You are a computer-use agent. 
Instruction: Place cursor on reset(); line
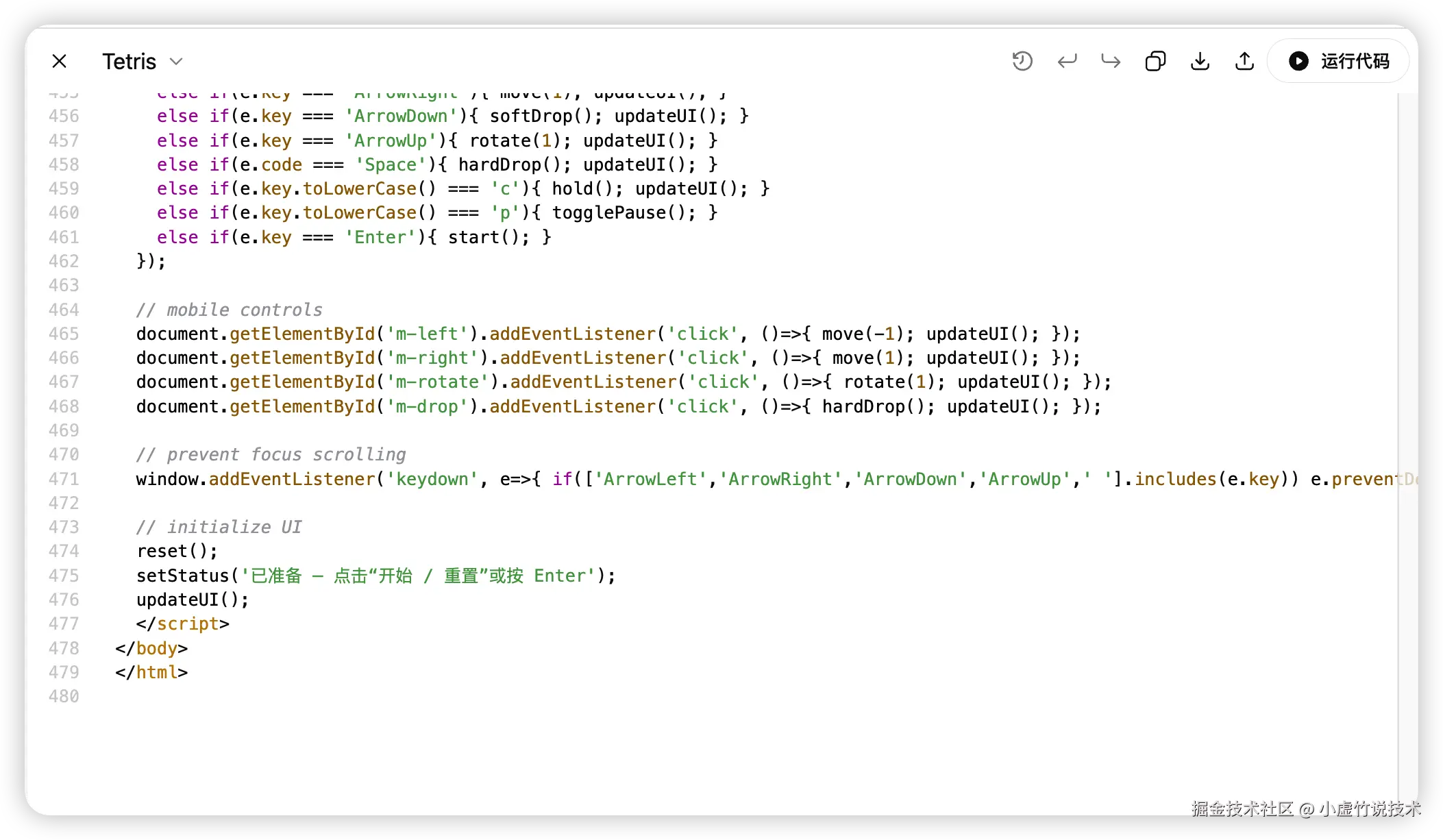177,551
